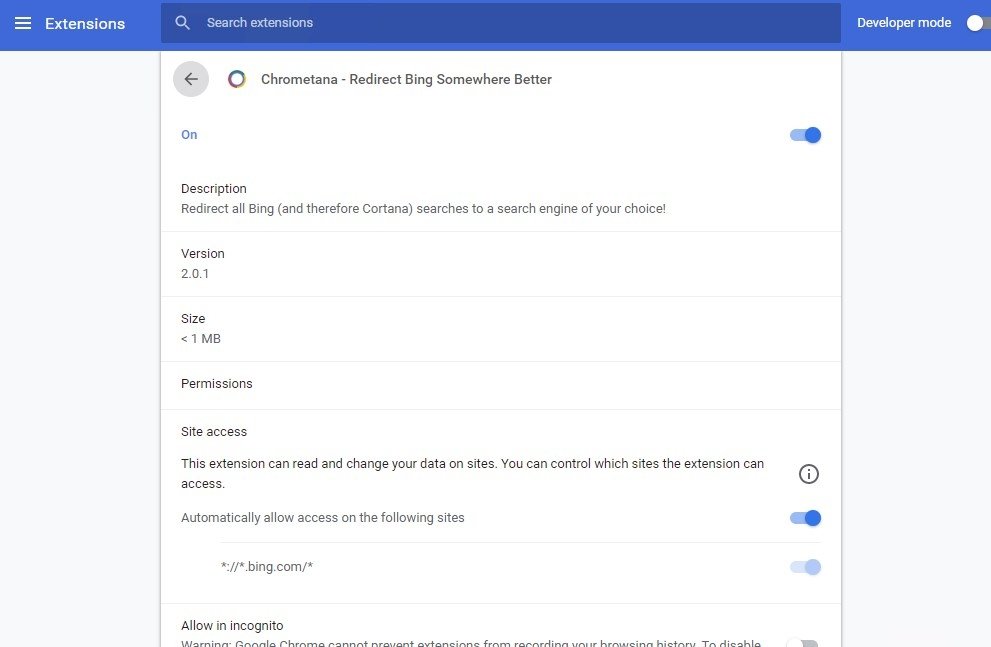
Task: Enable Allow in incognito switch
Action: (803, 643)
